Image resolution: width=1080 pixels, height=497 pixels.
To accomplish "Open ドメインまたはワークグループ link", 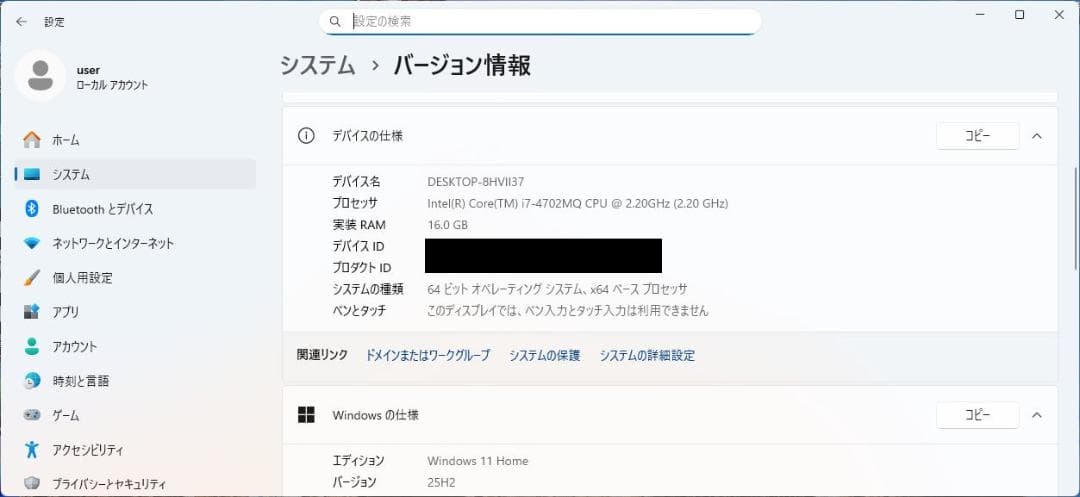I will coord(428,355).
